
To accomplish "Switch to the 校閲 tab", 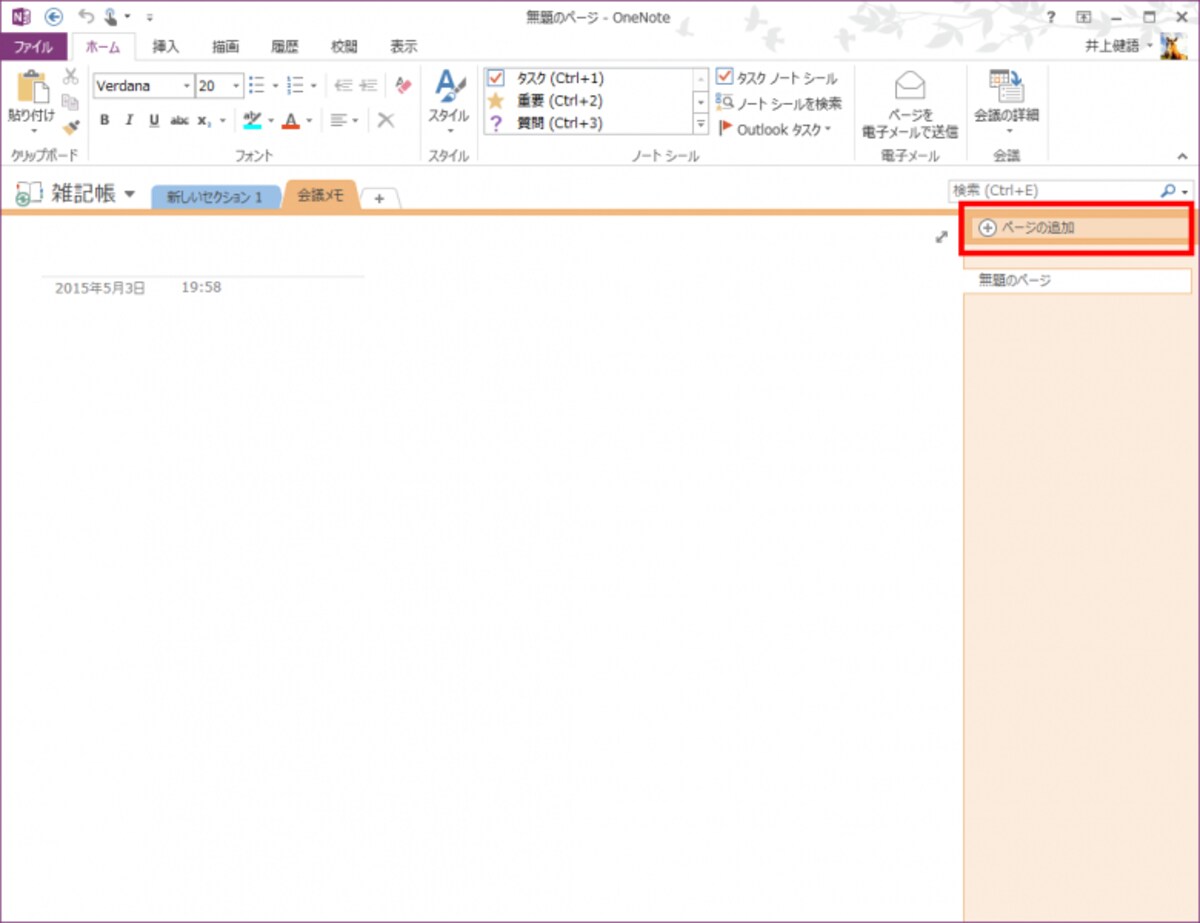I will pyautogui.click(x=344, y=46).
